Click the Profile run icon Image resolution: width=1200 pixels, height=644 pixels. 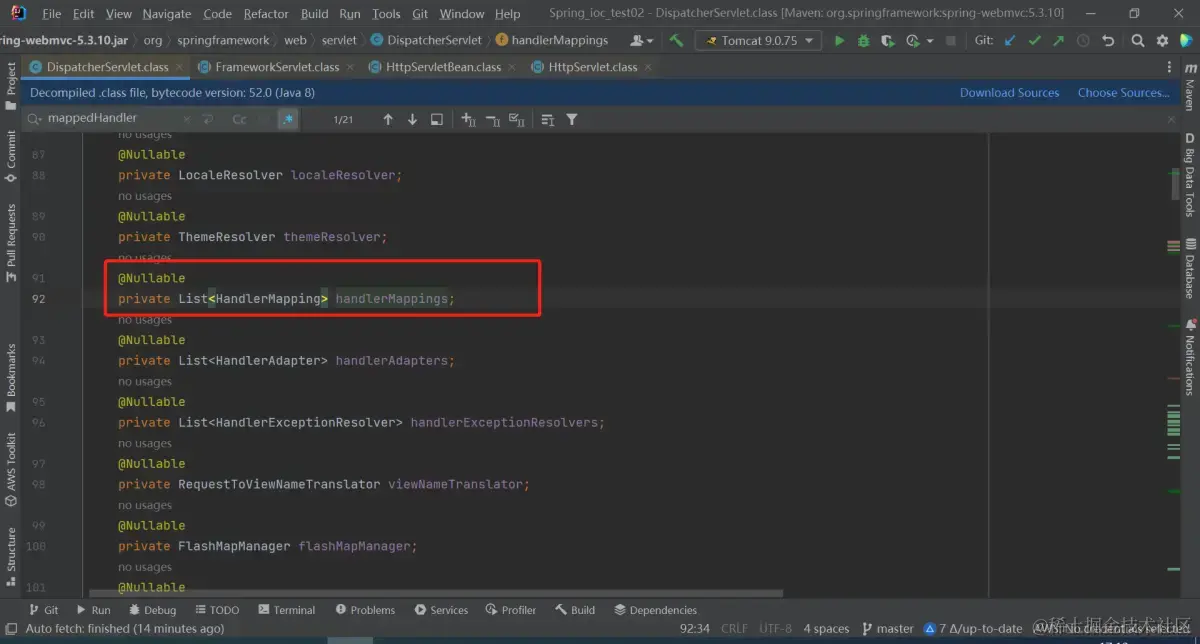[911, 41]
